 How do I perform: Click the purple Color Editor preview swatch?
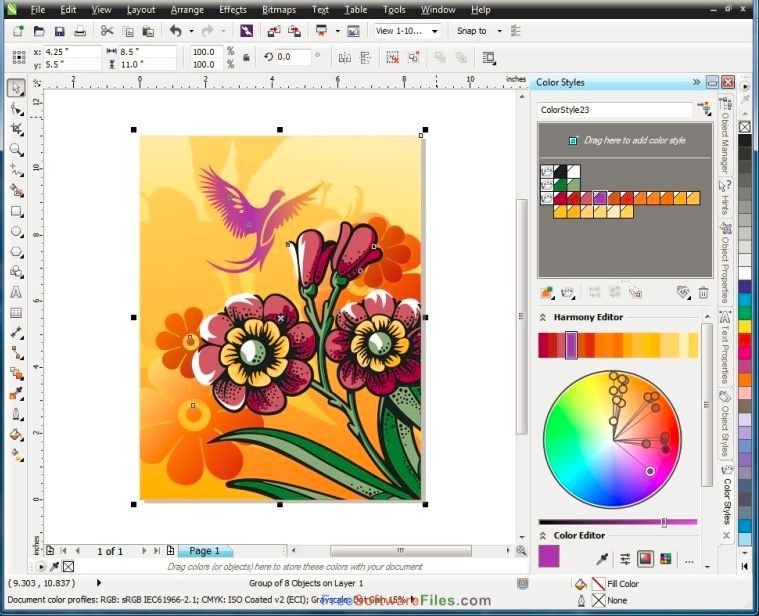point(548,556)
